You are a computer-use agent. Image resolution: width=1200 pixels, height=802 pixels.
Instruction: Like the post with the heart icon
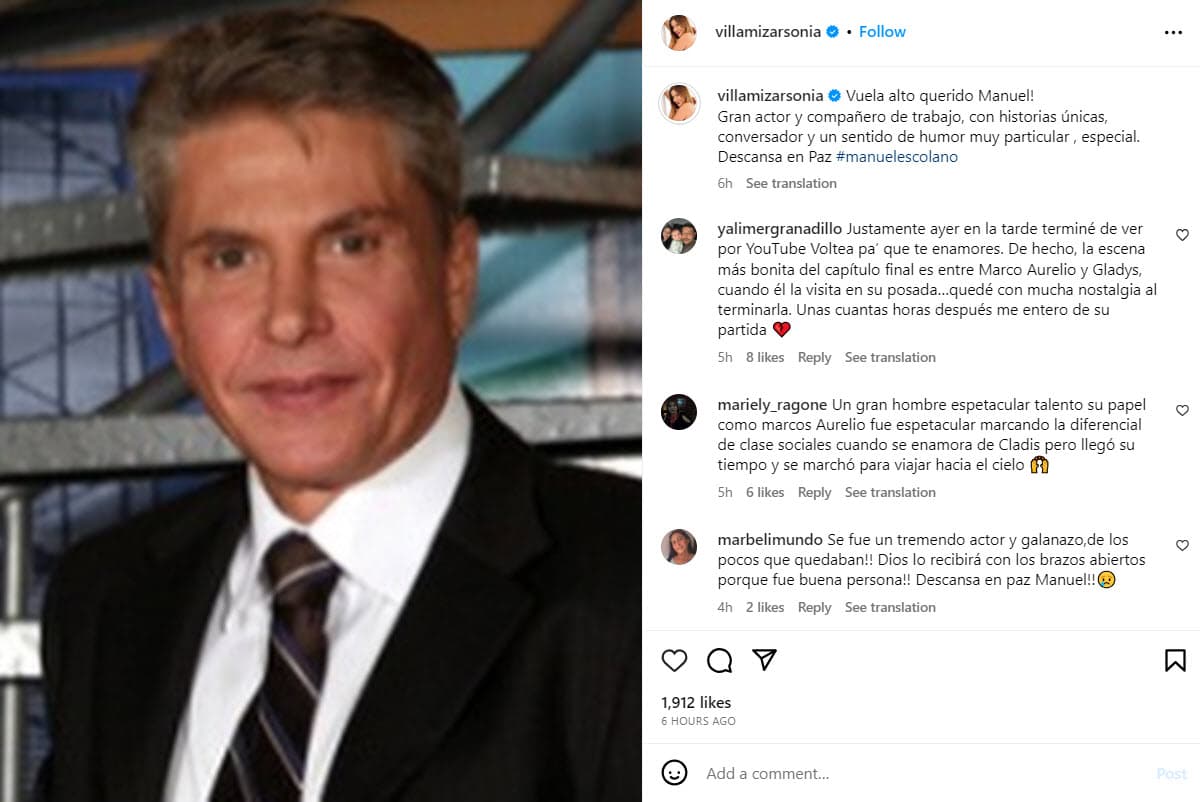coord(675,660)
